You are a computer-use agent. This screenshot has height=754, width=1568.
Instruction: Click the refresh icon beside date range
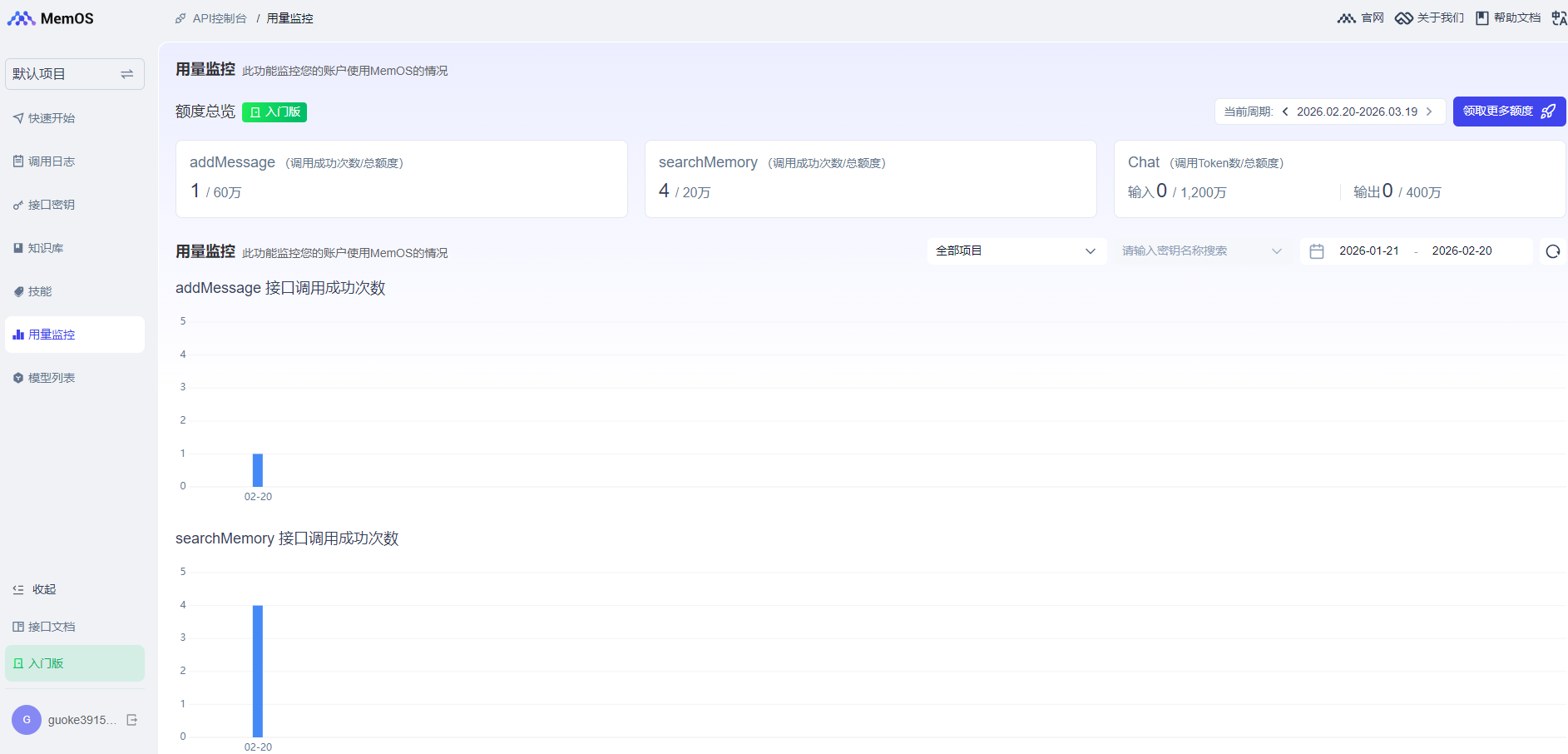click(1552, 251)
